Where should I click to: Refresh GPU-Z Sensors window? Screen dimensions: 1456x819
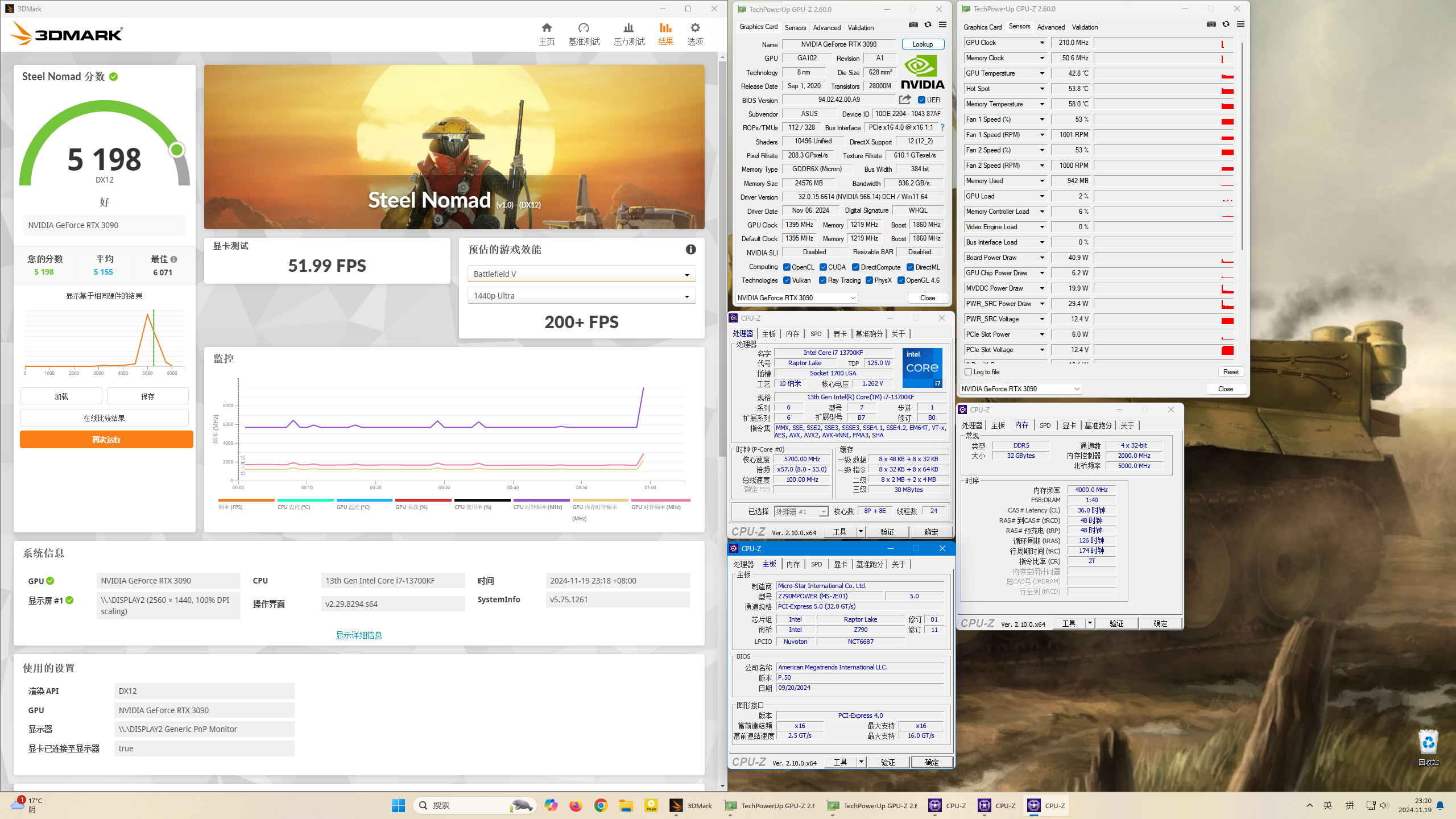point(1226,24)
